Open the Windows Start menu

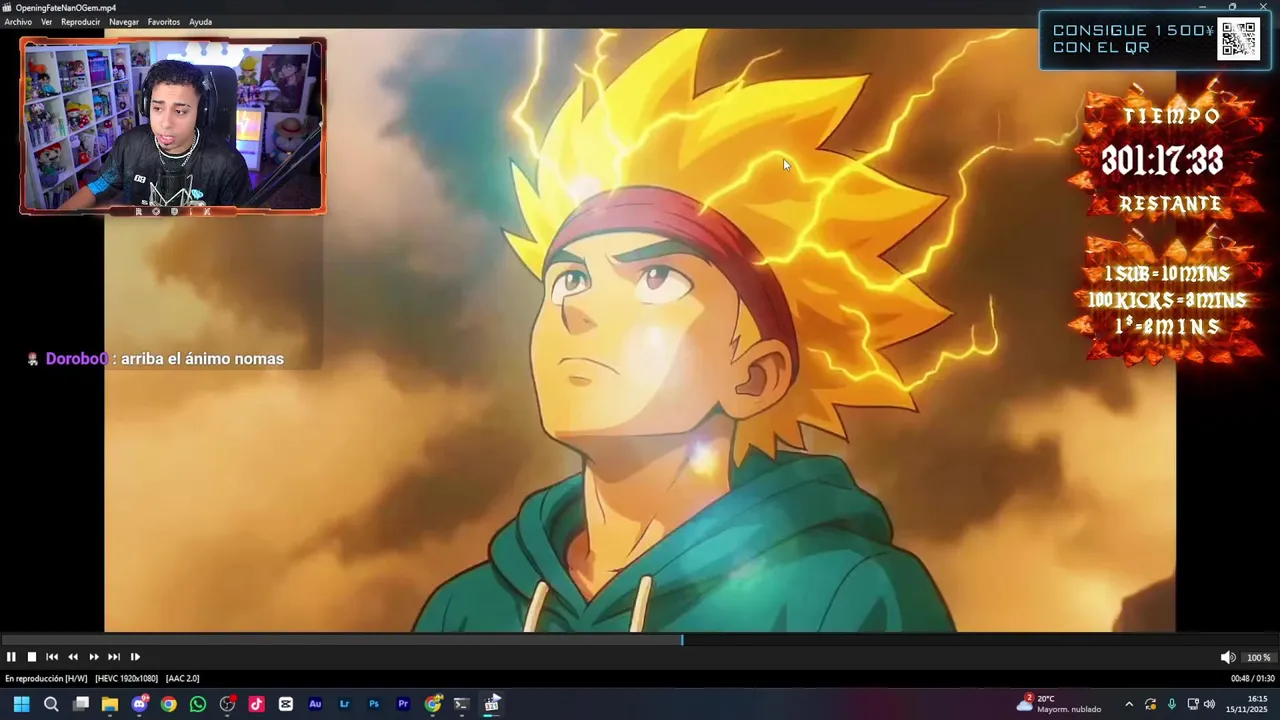[21, 704]
